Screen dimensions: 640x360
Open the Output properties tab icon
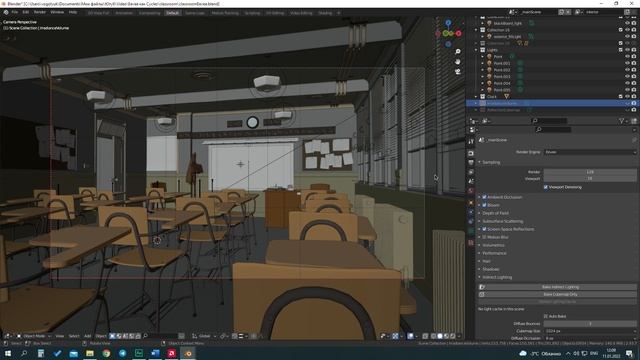pyautogui.click(x=471, y=162)
